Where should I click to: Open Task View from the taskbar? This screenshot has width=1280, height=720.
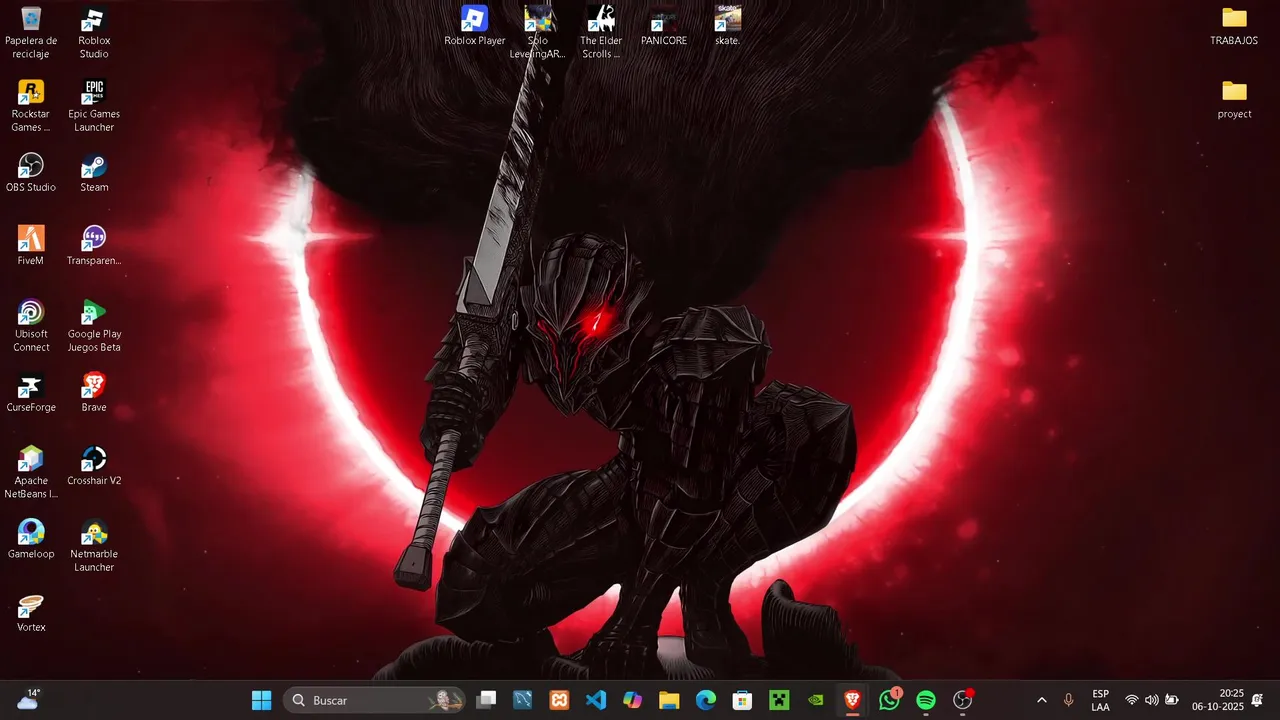click(486, 700)
